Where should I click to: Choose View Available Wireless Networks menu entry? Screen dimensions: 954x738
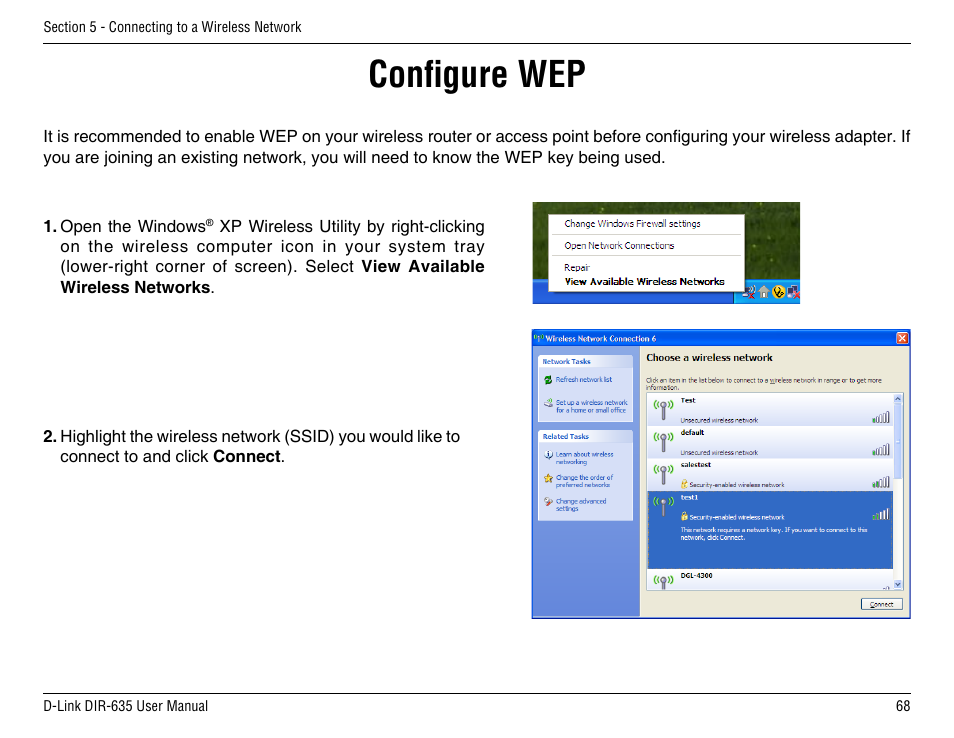click(x=644, y=282)
